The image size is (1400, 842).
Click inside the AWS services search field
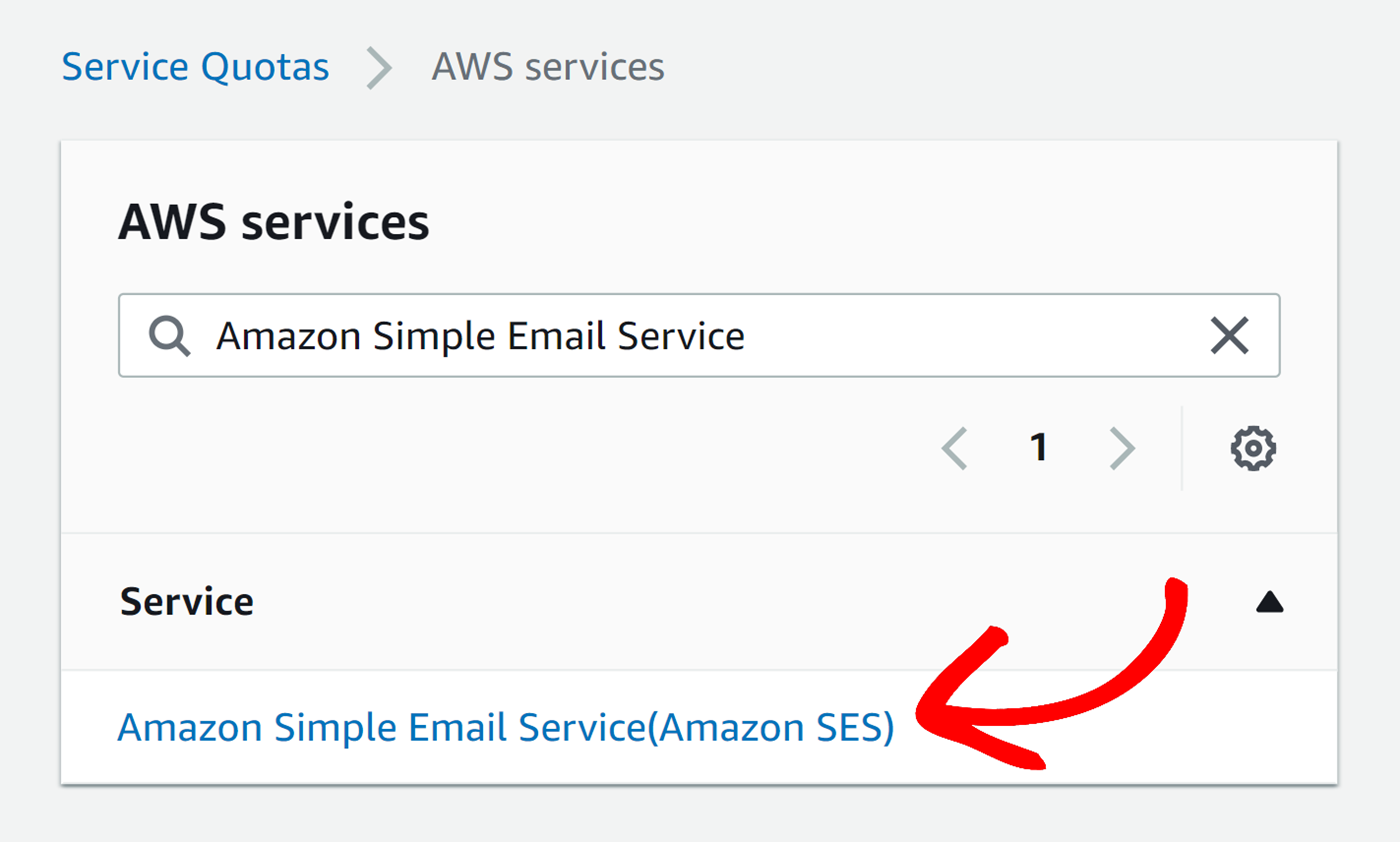[x=600, y=336]
